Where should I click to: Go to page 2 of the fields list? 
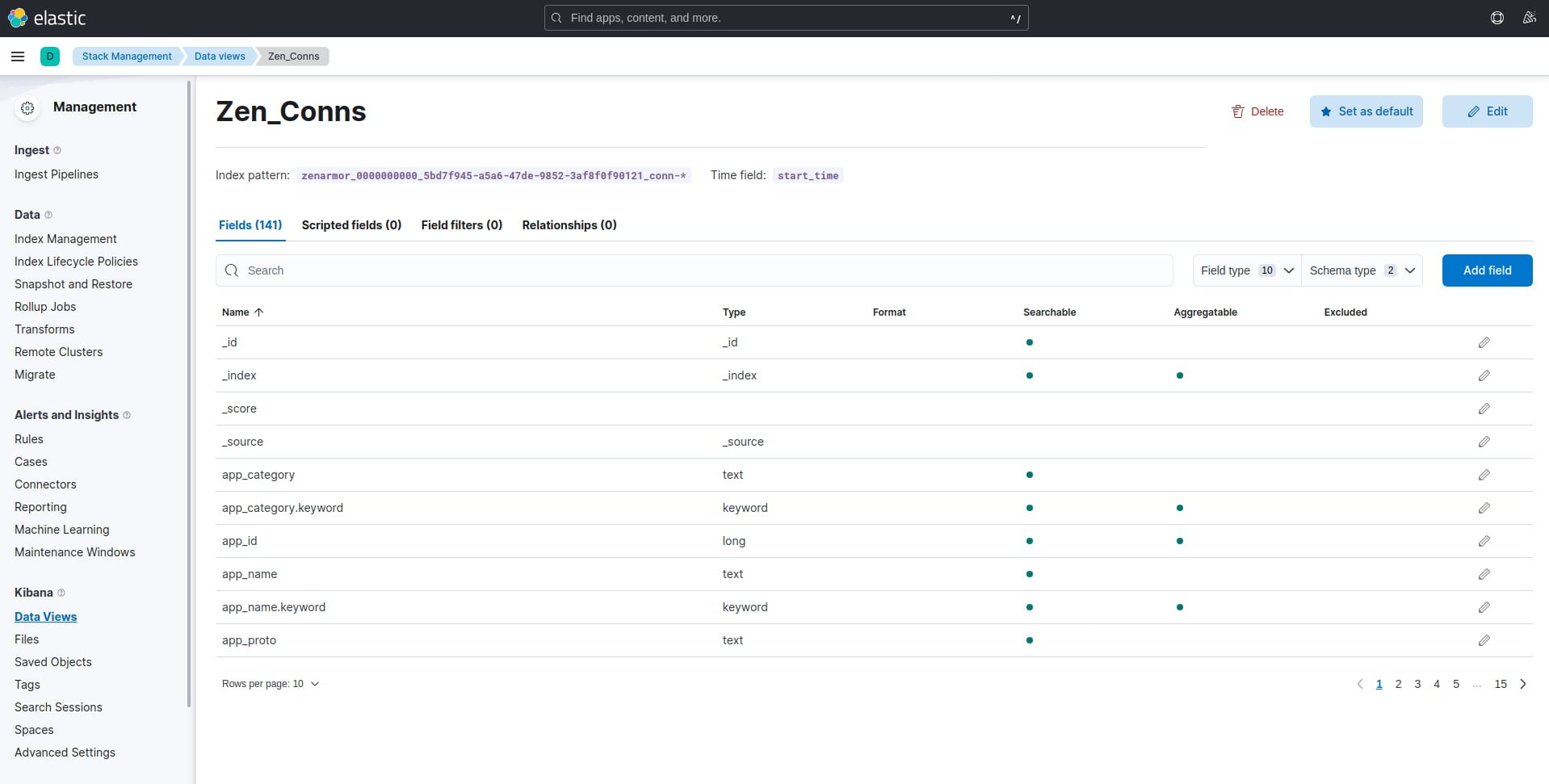[1399, 684]
